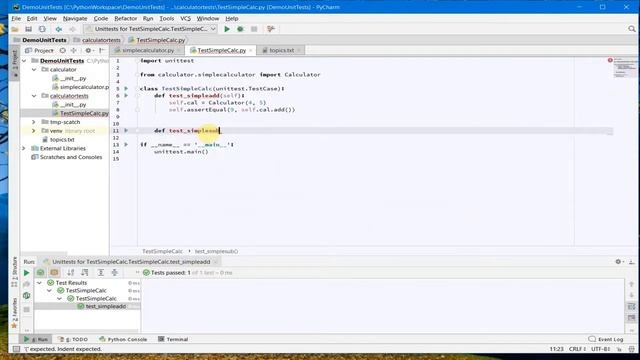This screenshot has width=640, height=360.
Task: Open Run panel settings gear
Action: point(618,262)
